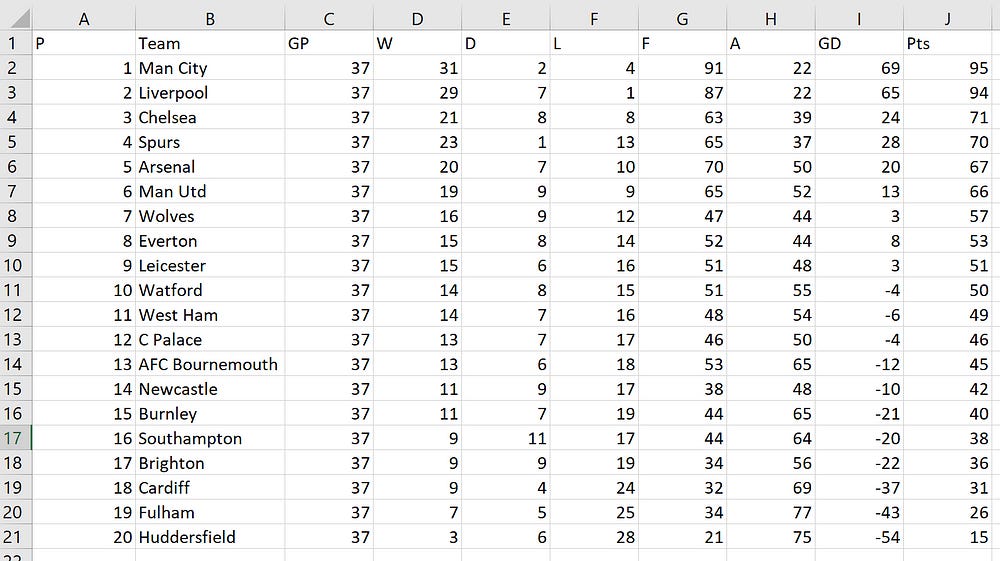
Task: Click Arsenal's goals for value 70
Action: [x=682, y=167]
